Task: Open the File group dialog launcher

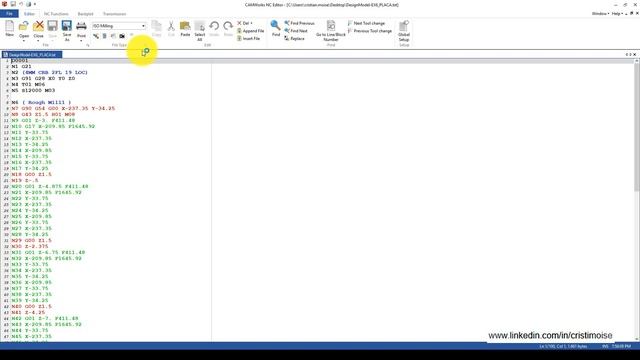Action: 87,45
